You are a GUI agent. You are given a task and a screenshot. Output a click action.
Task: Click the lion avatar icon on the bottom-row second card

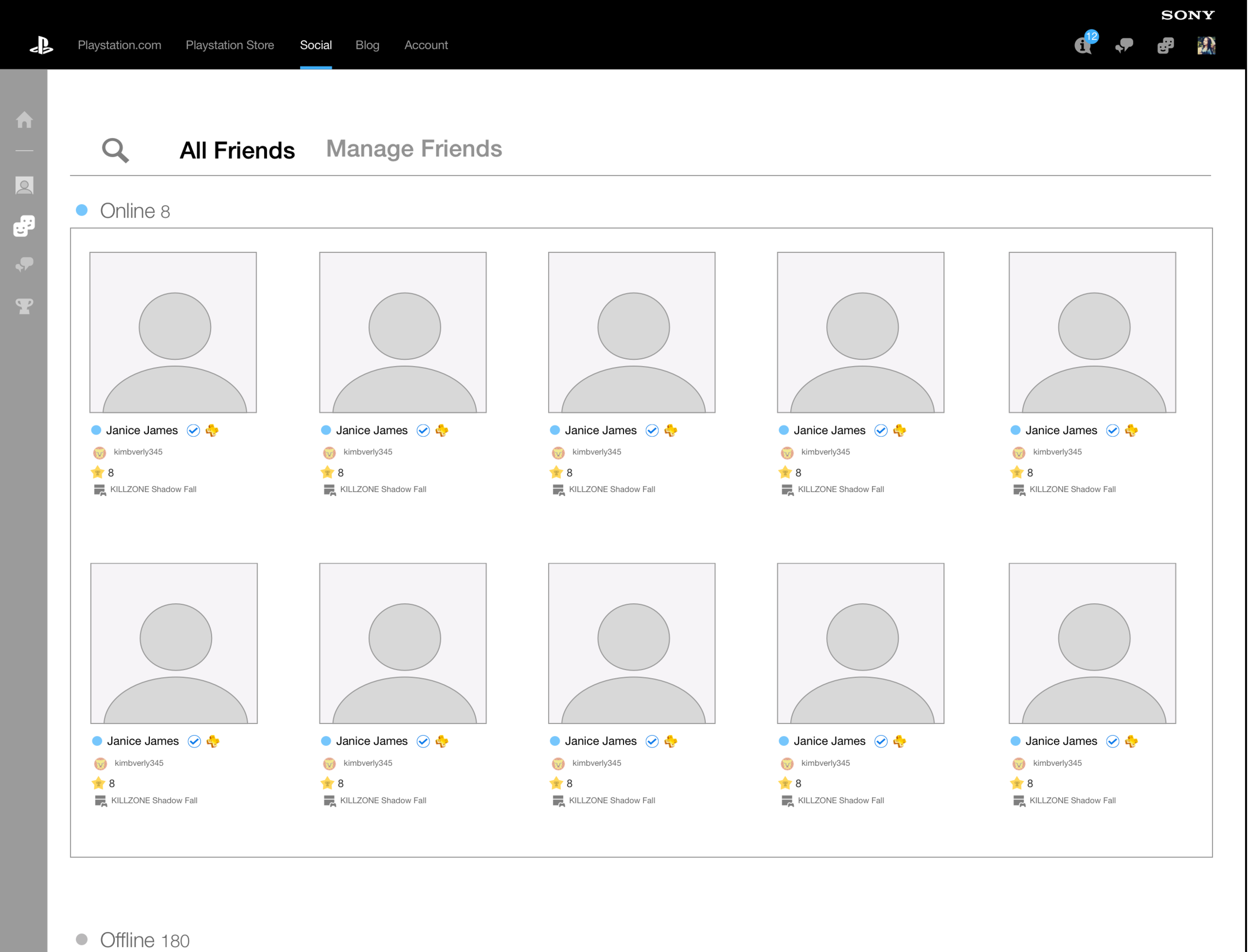point(329,763)
